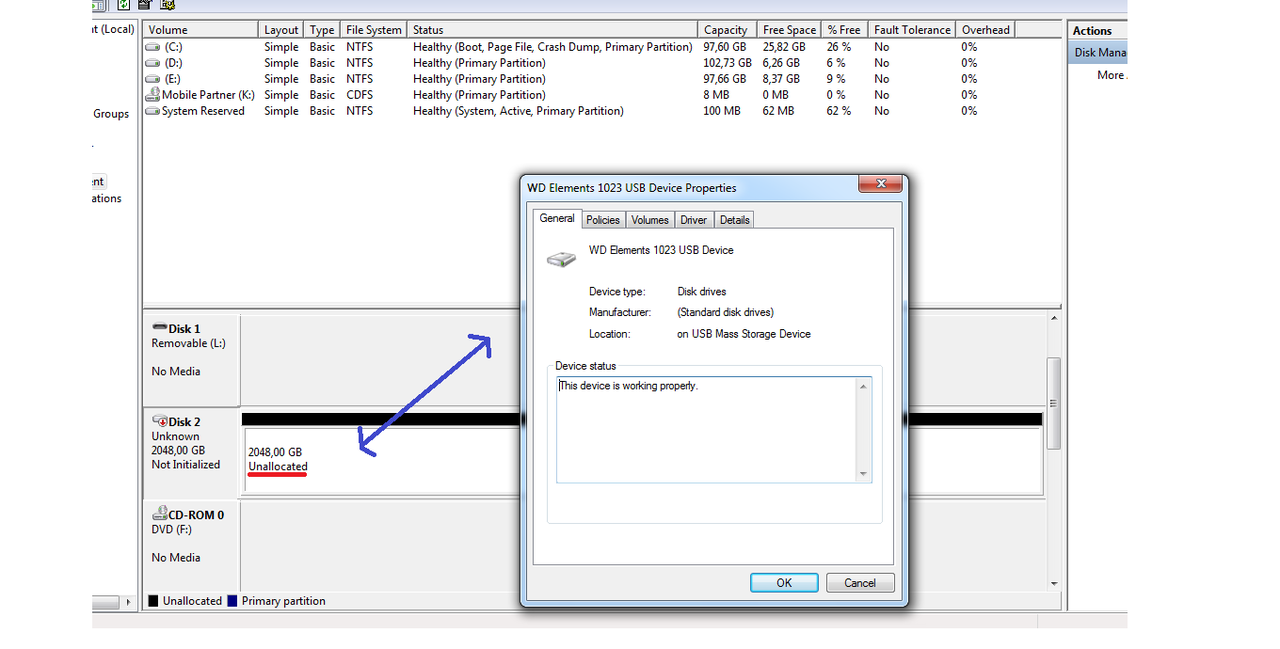
Task: Click the disk pane scrollbar up arrow
Action: pyautogui.click(x=1054, y=319)
